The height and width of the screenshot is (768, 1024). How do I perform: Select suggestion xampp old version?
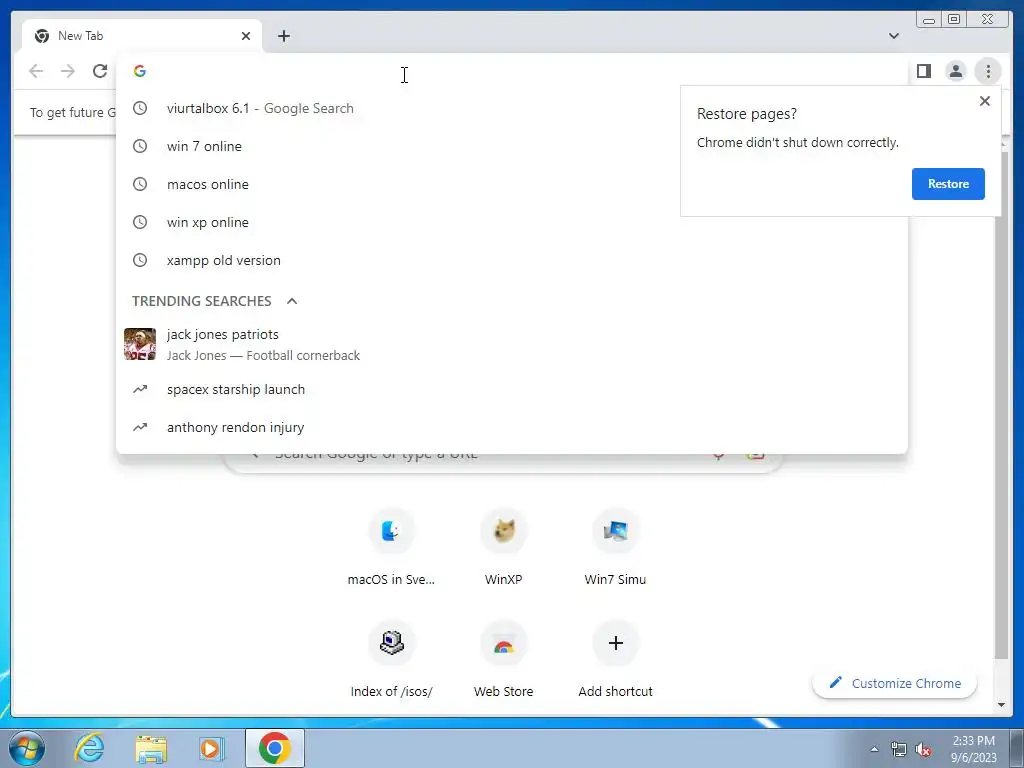click(x=512, y=260)
